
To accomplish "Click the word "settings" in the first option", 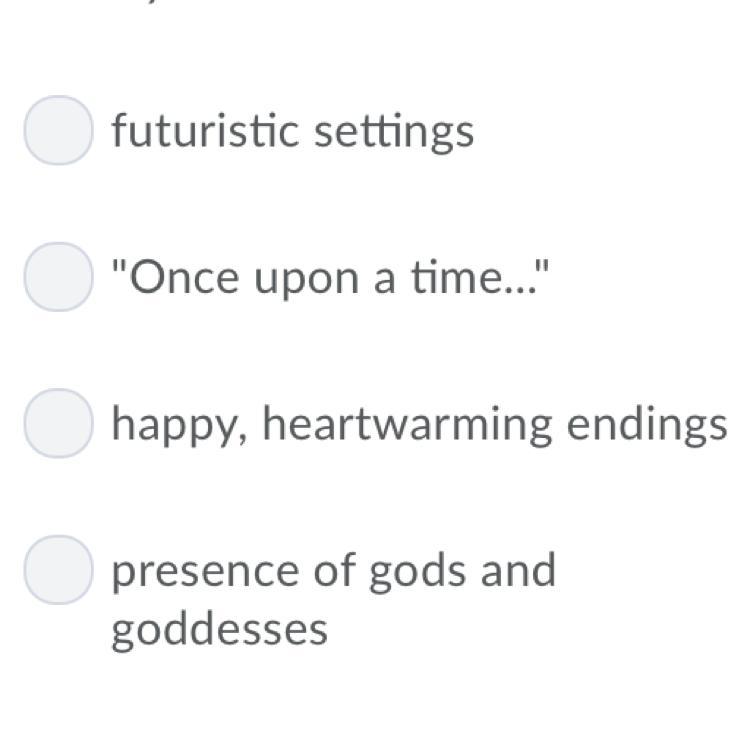I will click(393, 131).
